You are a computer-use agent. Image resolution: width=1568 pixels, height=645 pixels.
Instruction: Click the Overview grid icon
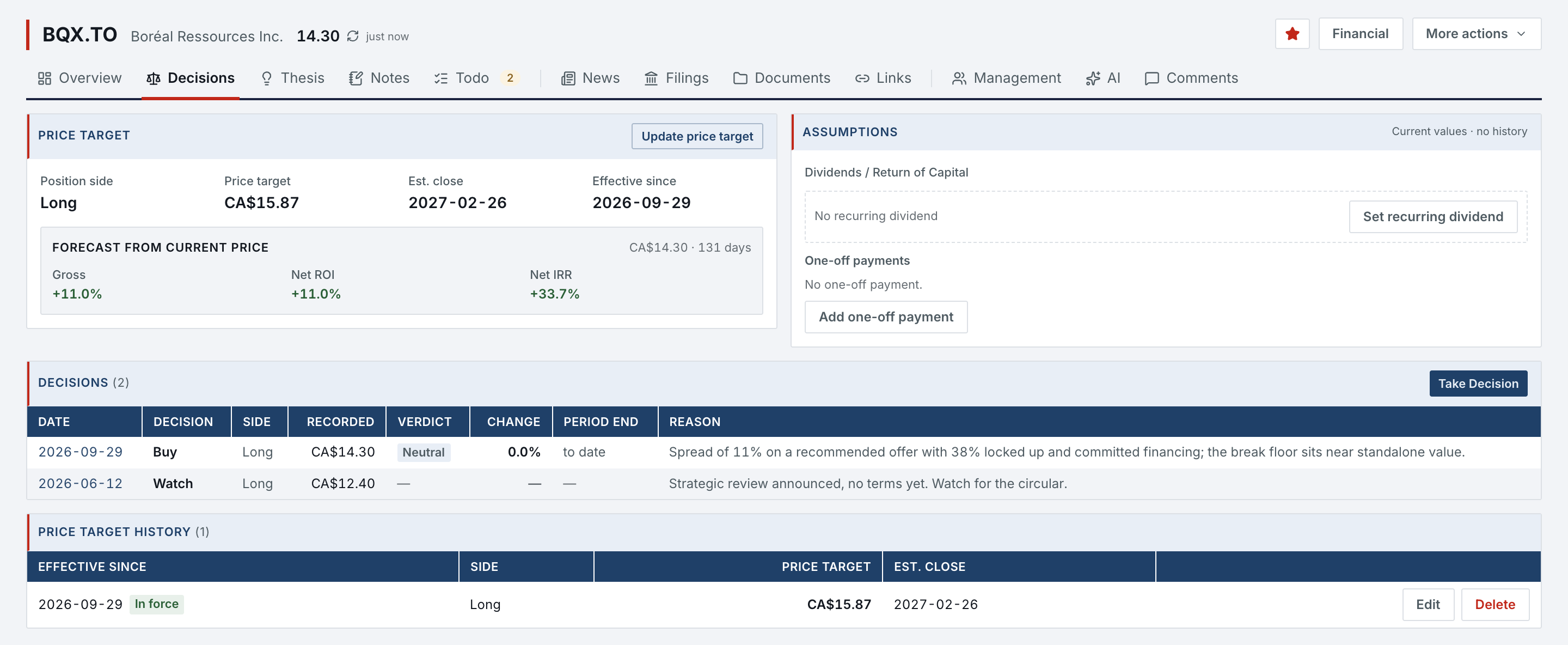tap(45, 78)
